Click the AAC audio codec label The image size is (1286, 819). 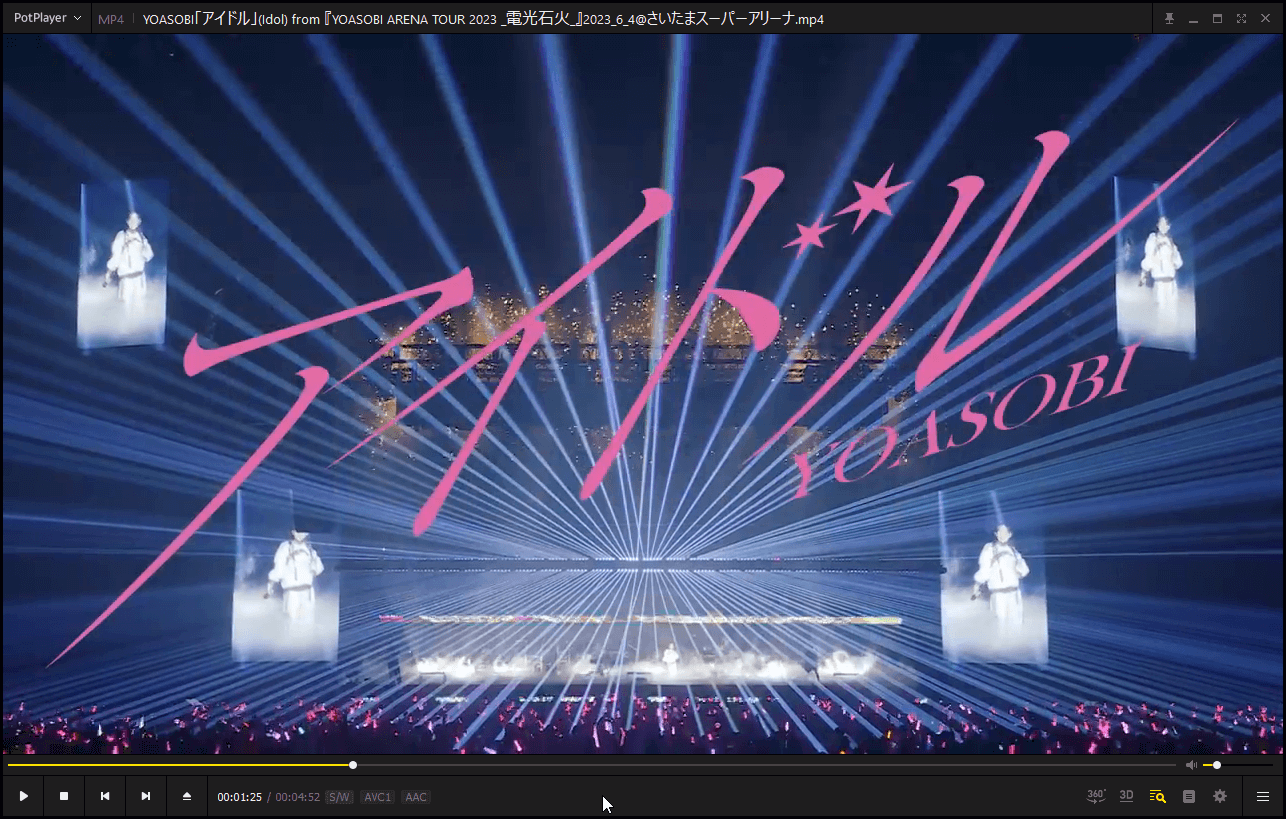pos(416,797)
